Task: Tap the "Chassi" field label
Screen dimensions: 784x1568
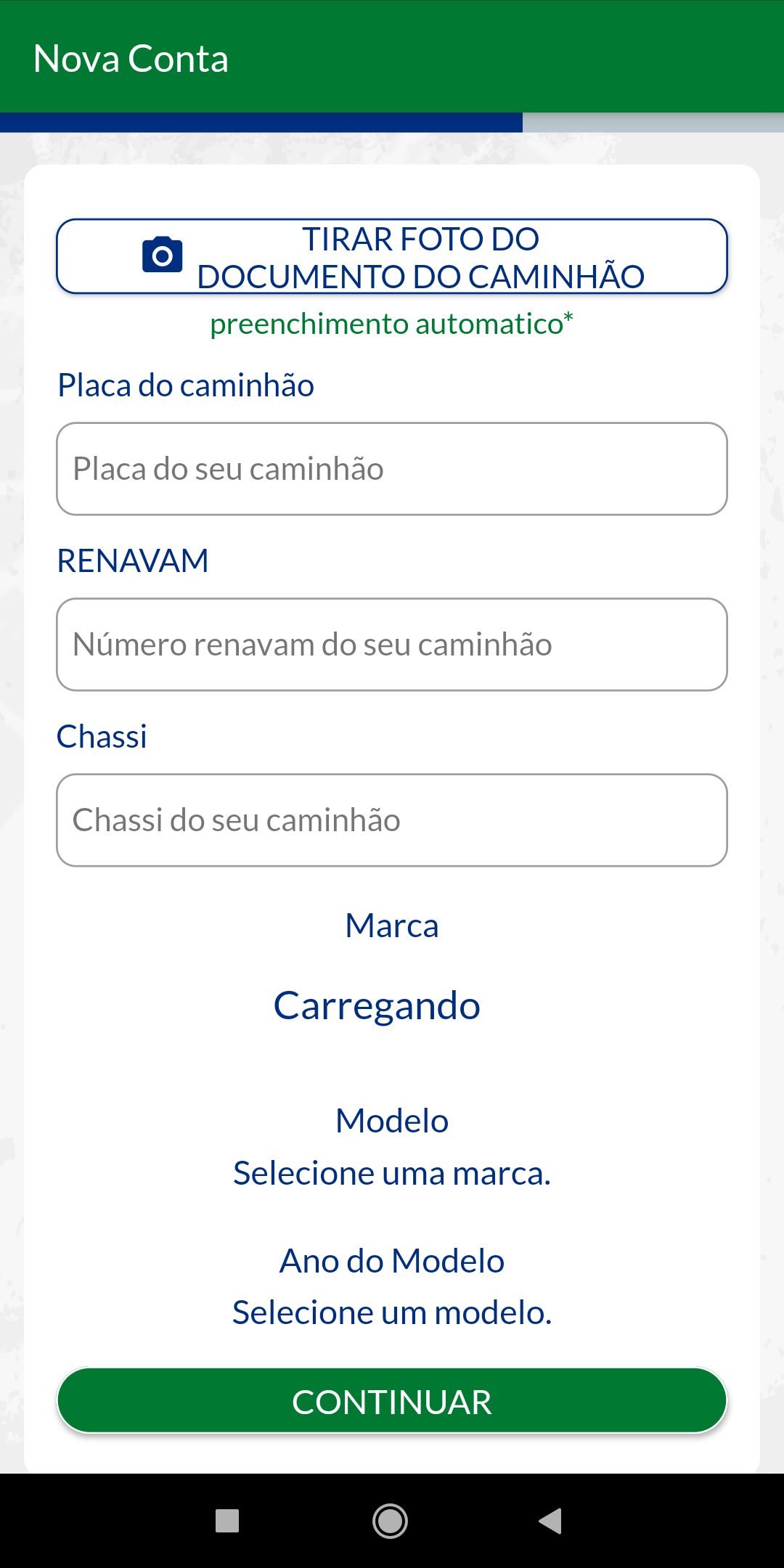Action: [102, 737]
